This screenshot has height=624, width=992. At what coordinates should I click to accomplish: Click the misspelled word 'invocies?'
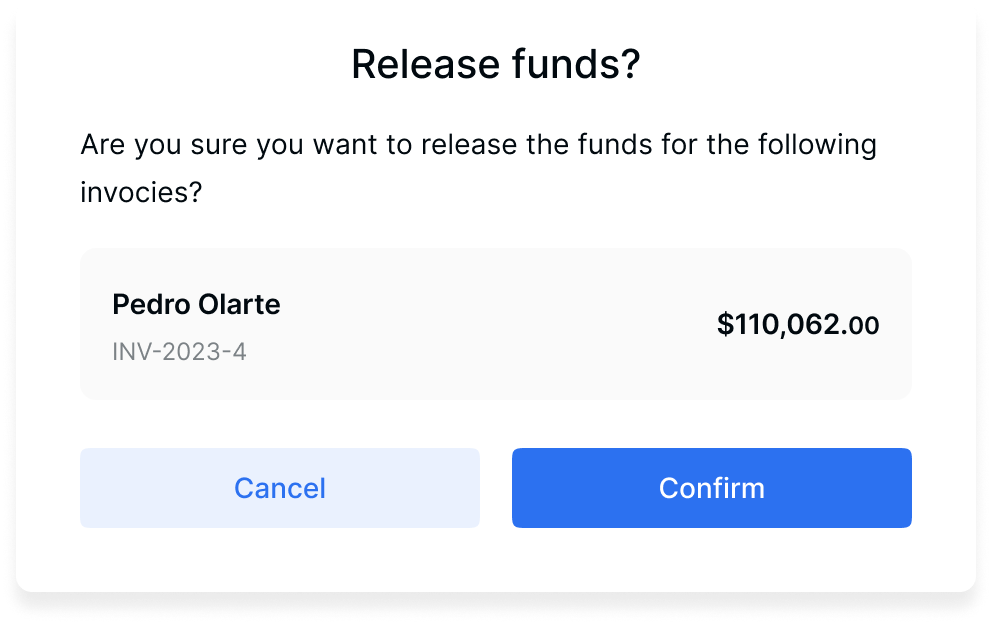coord(141,192)
